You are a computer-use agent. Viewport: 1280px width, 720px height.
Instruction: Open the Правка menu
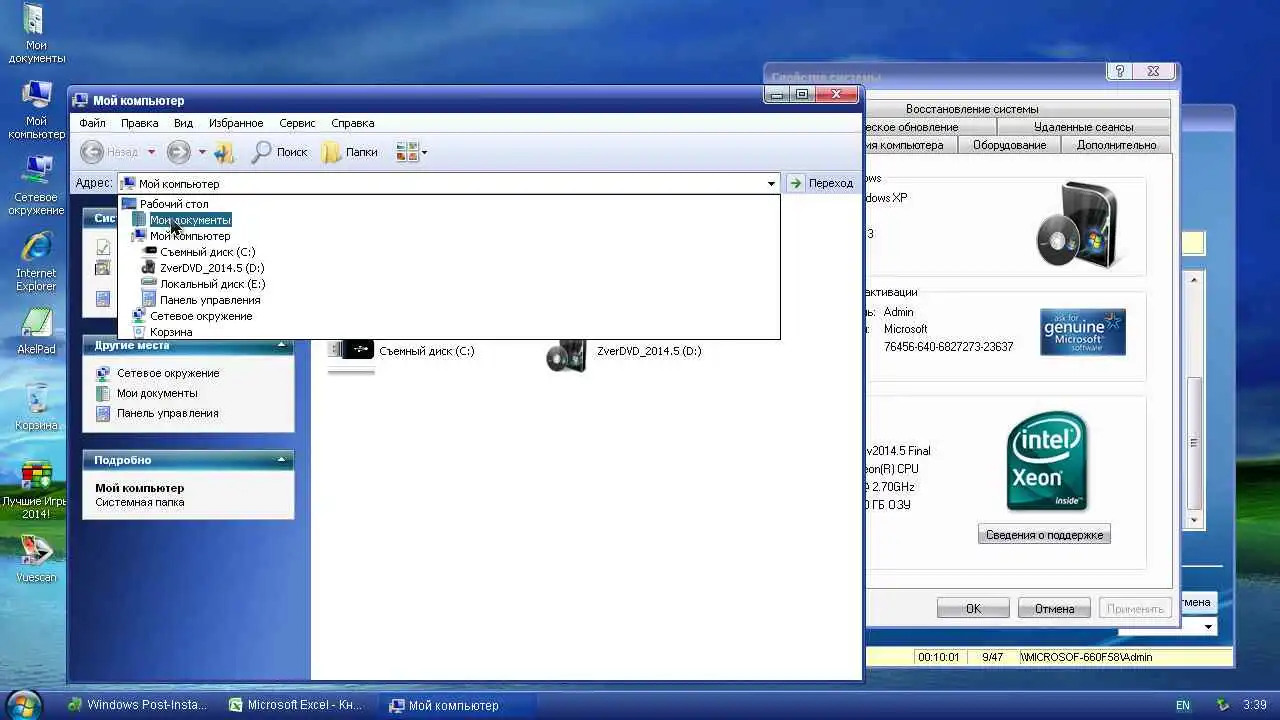[139, 123]
